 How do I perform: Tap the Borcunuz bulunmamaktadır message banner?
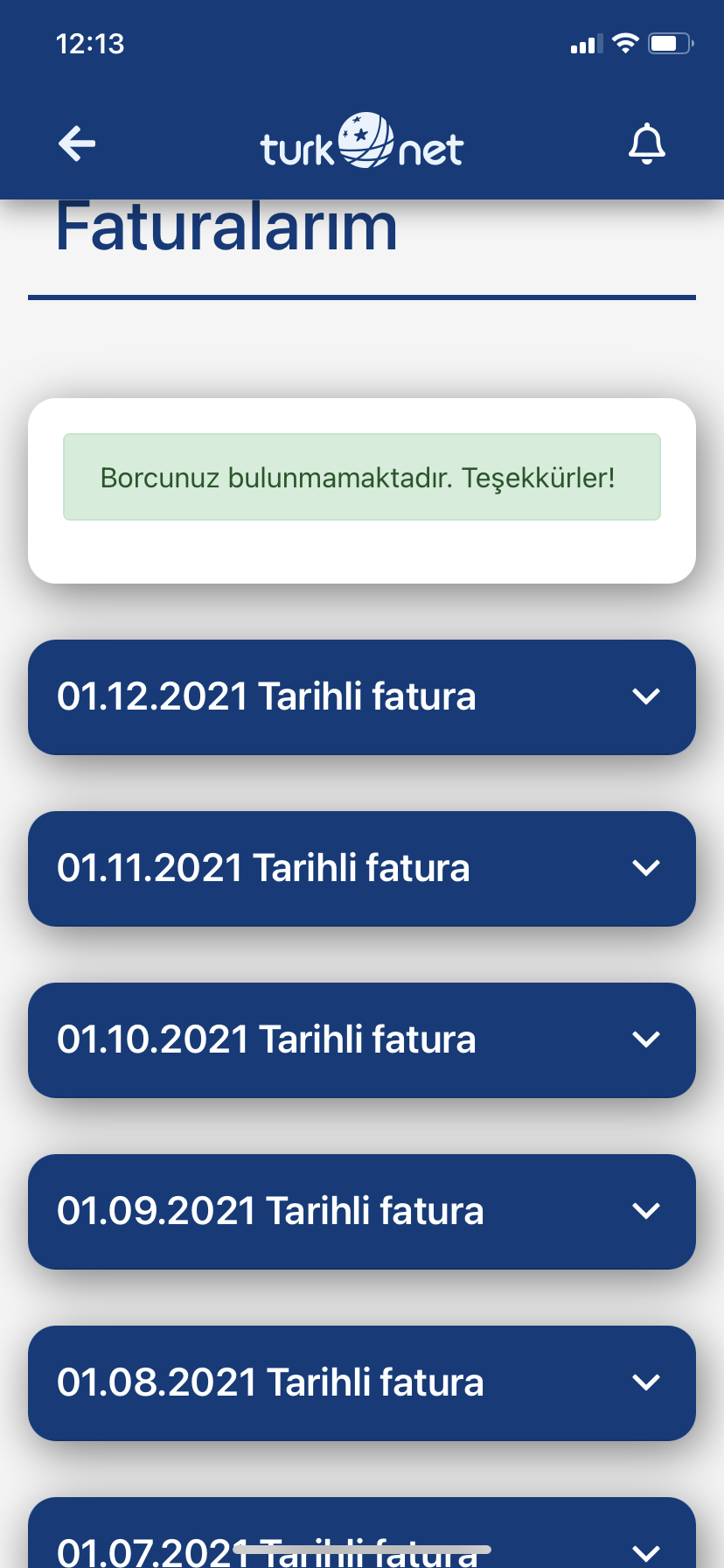coord(362,477)
